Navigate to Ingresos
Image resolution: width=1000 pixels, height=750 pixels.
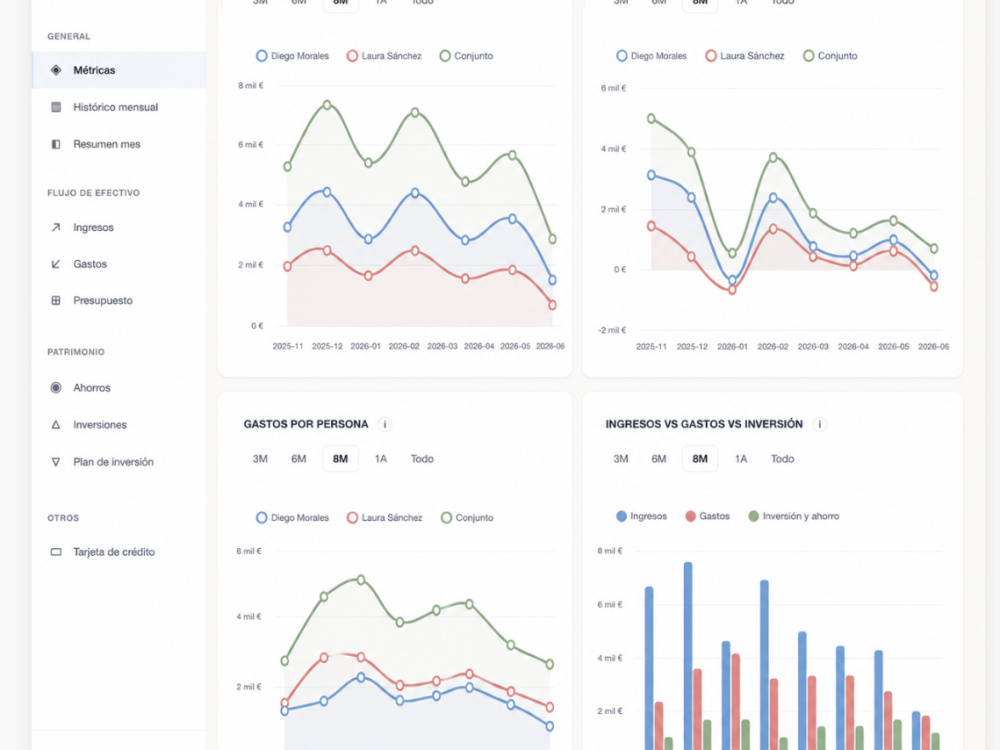coord(119,227)
